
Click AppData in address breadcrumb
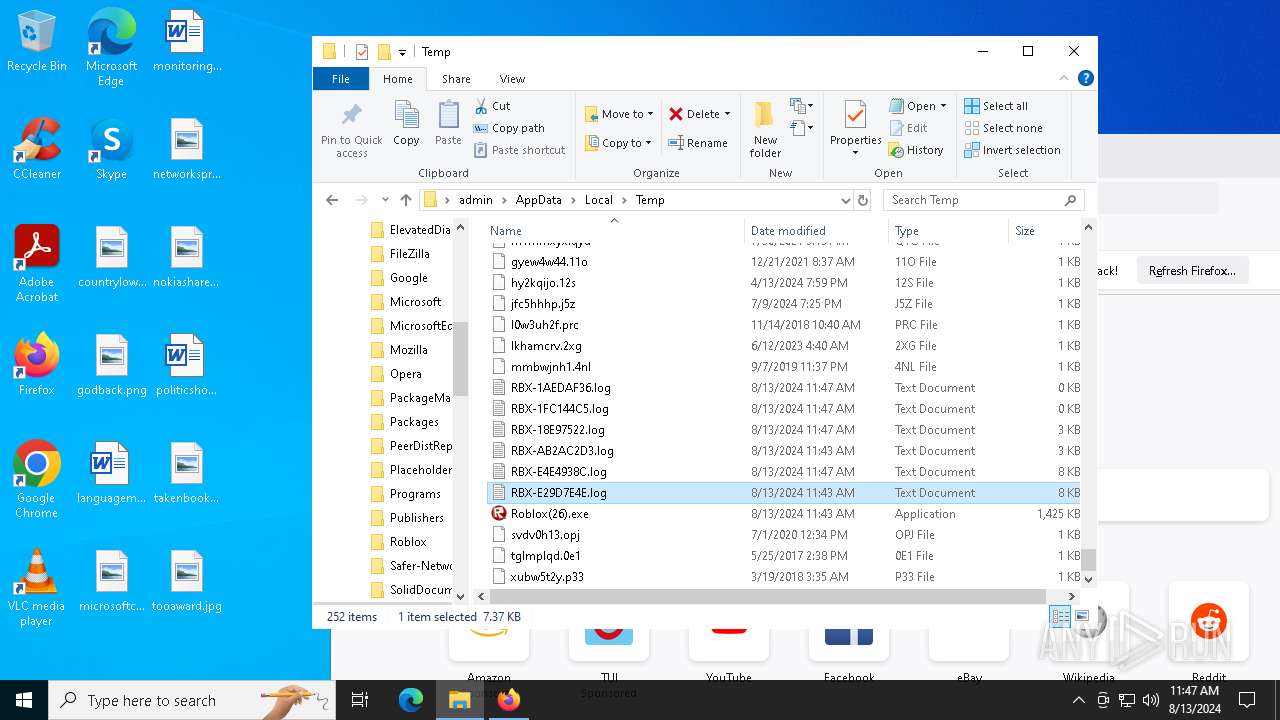pos(538,200)
